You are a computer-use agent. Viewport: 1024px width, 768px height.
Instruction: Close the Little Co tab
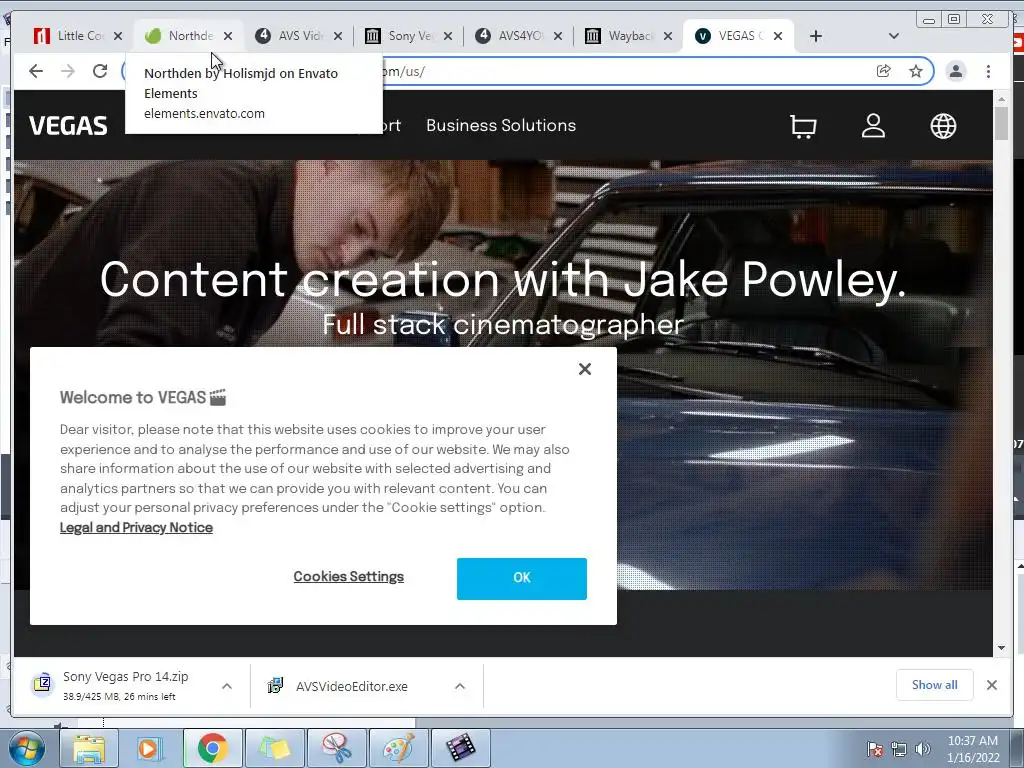[x=118, y=36]
